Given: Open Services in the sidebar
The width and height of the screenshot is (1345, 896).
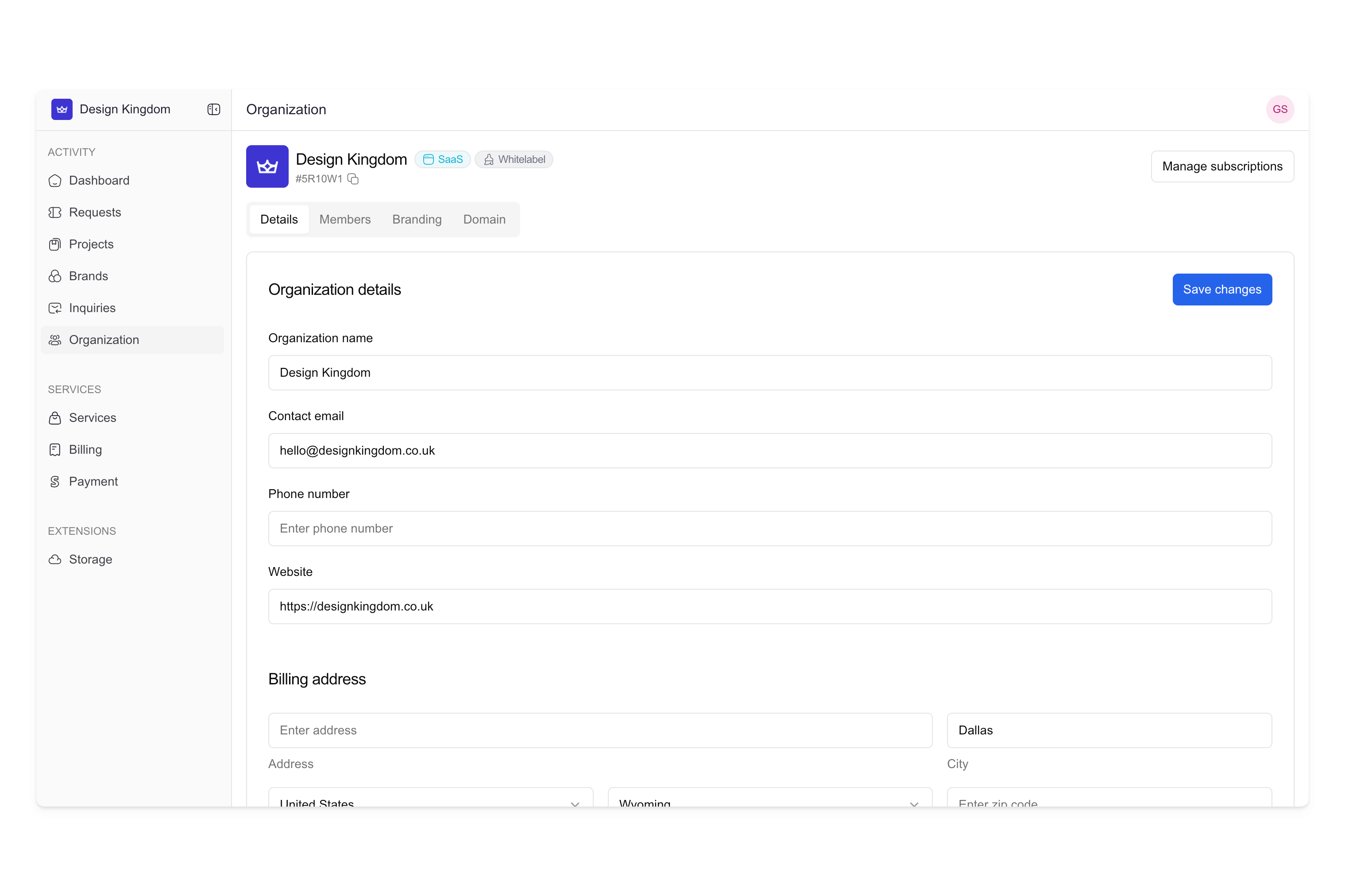Looking at the screenshot, I should (132, 418).
